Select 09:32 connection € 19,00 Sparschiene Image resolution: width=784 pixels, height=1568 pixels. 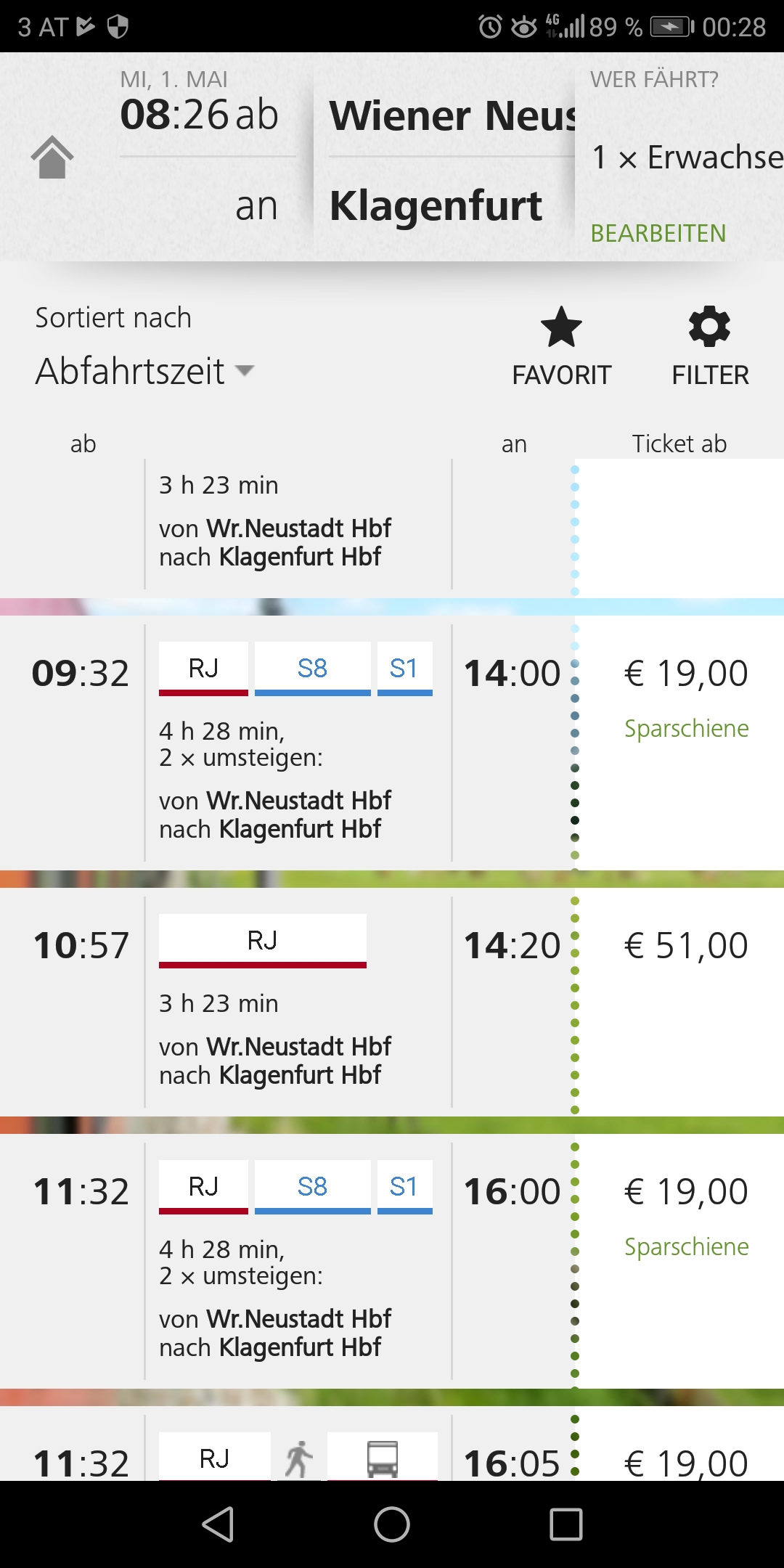(686, 695)
